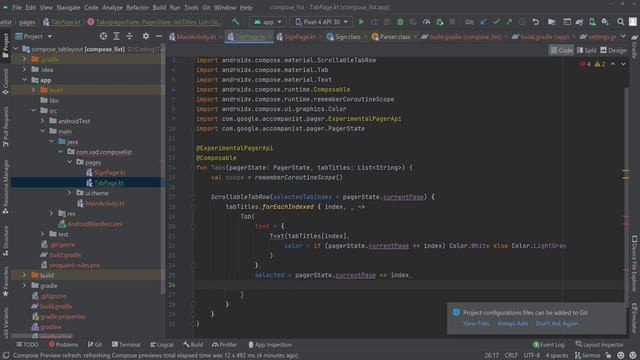Viewport: 640px width, 360px height.
Task: Click Don't Ask Again link
Action: tap(557, 324)
